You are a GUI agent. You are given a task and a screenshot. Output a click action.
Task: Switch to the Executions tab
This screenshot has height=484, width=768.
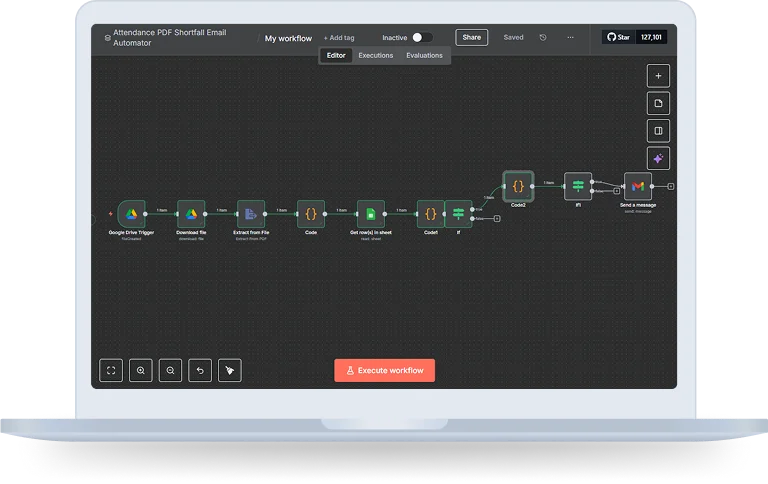pyautogui.click(x=376, y=56)
